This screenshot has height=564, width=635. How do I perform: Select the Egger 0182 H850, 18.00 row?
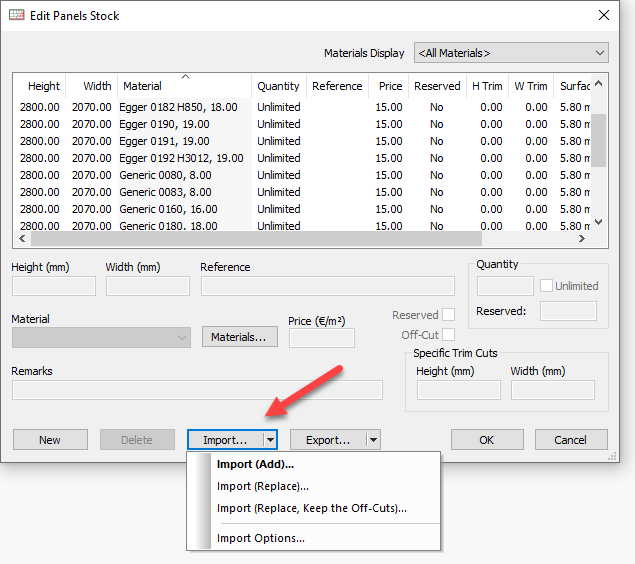tap(302, 107)
